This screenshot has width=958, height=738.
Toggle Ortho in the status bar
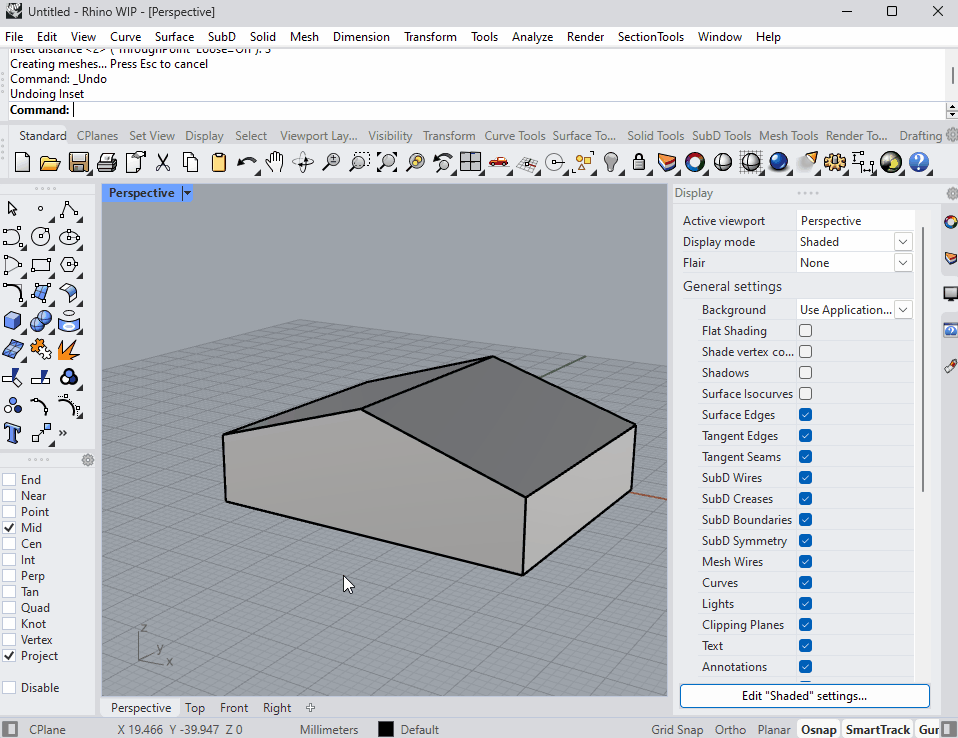click(x=730, y=729)
